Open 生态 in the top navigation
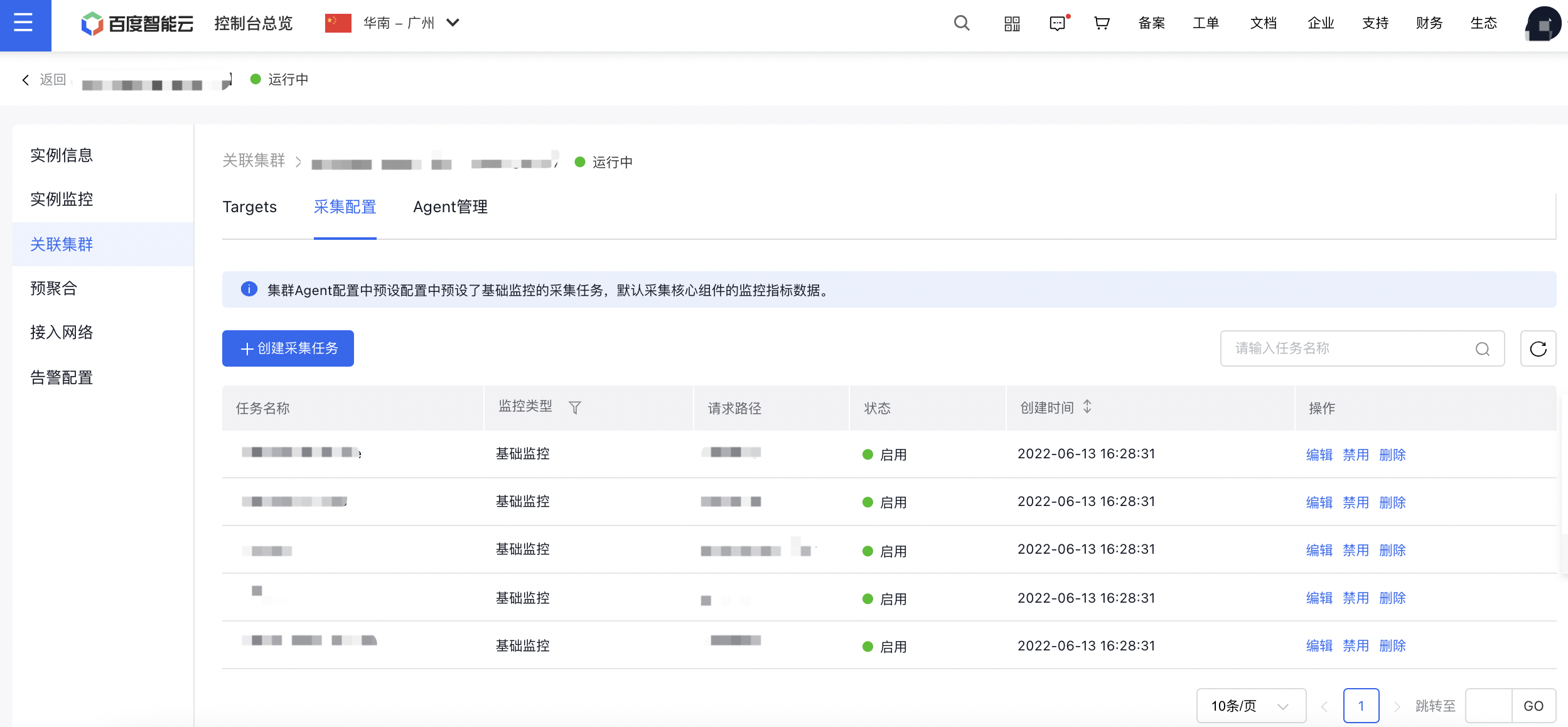The image size is (1568, 727). (x=1484, y=23)
